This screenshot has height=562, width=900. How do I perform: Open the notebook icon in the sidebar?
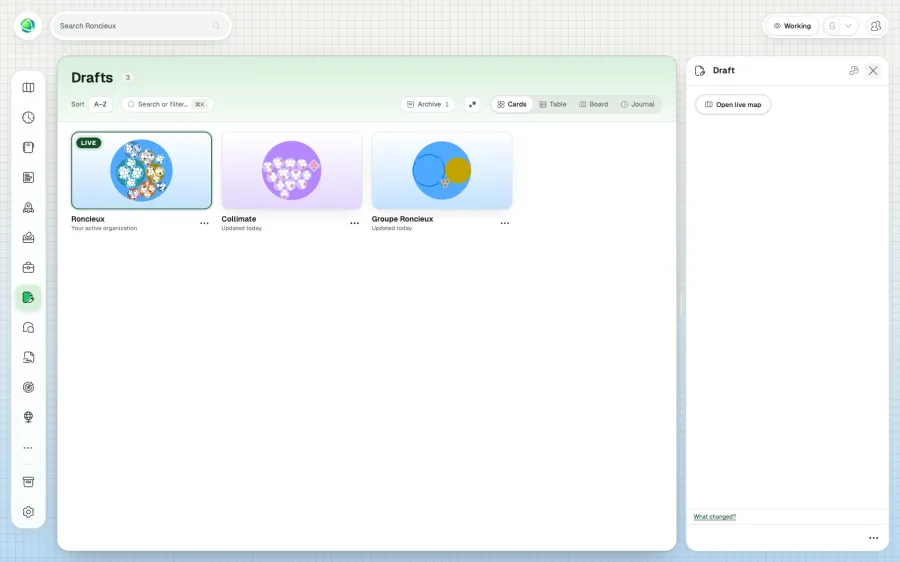[x=28, y=148]
